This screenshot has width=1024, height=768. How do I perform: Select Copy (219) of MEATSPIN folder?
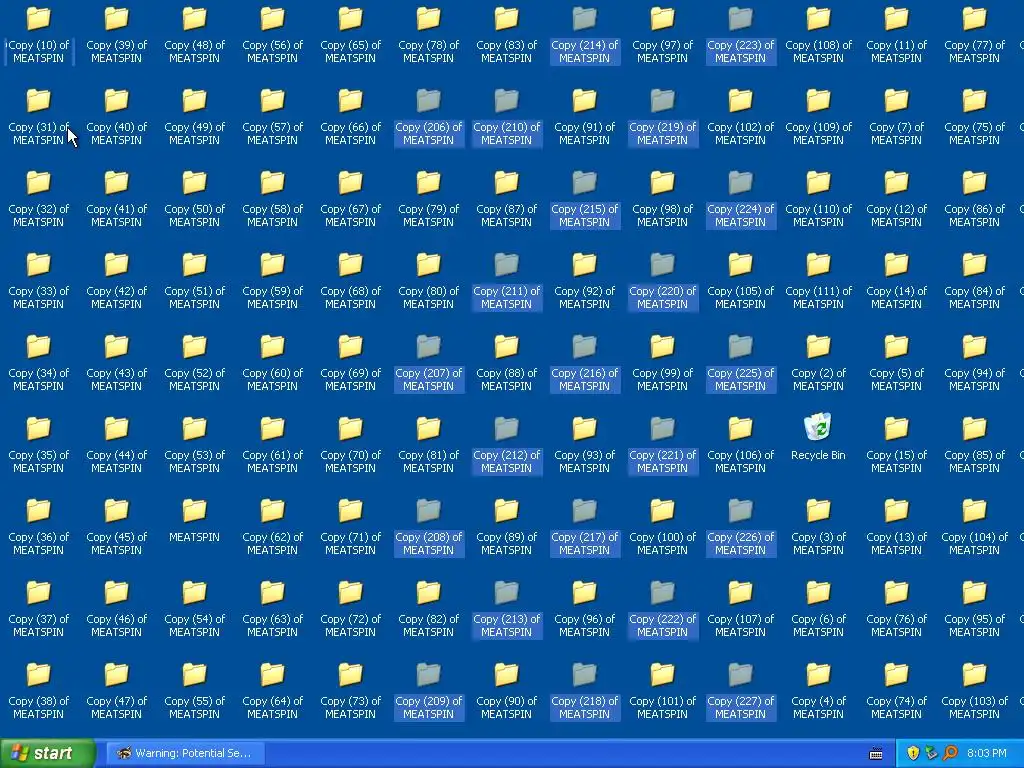click(662, 116)
